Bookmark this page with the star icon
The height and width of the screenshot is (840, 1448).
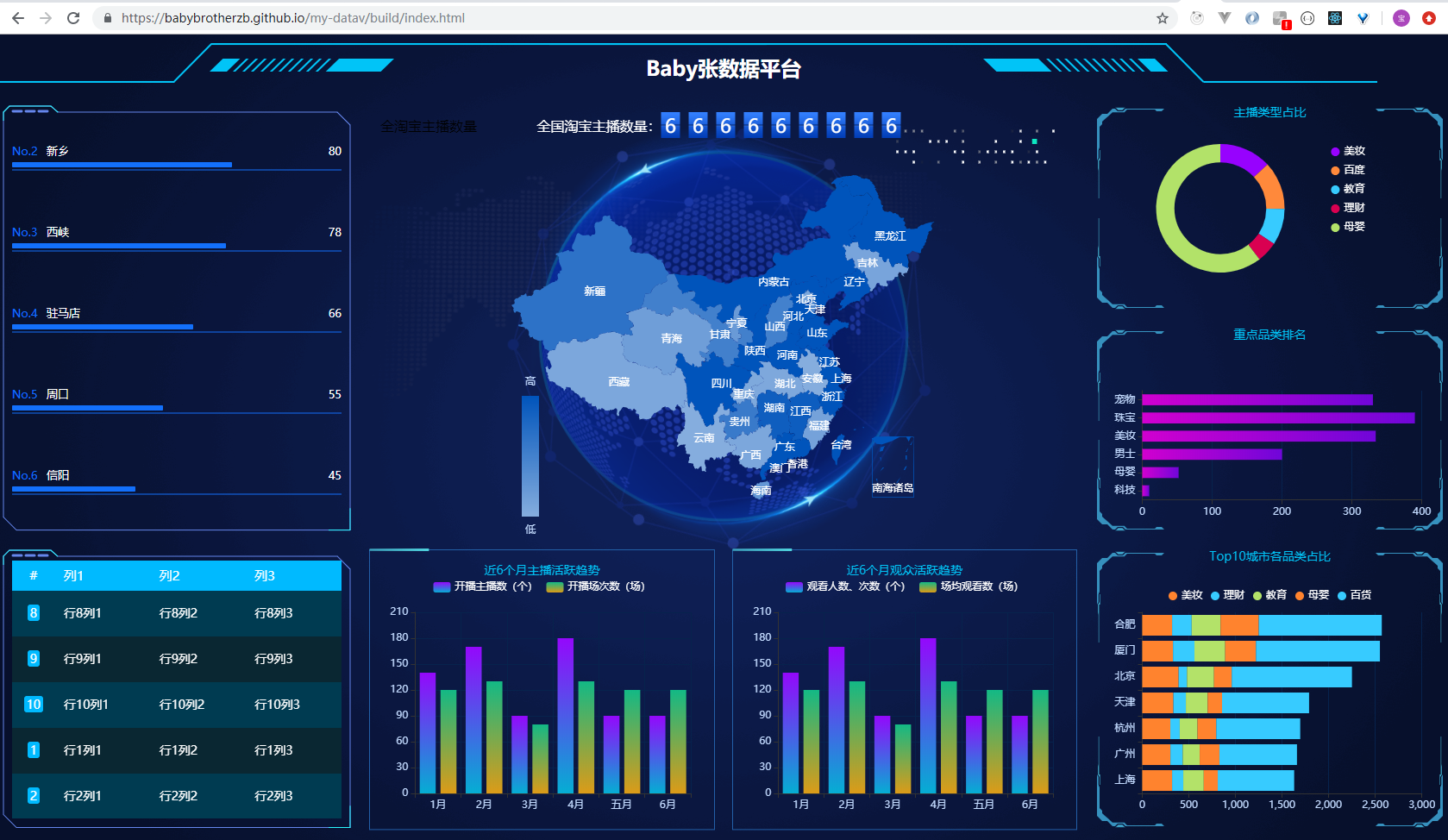click(1163, 18)
